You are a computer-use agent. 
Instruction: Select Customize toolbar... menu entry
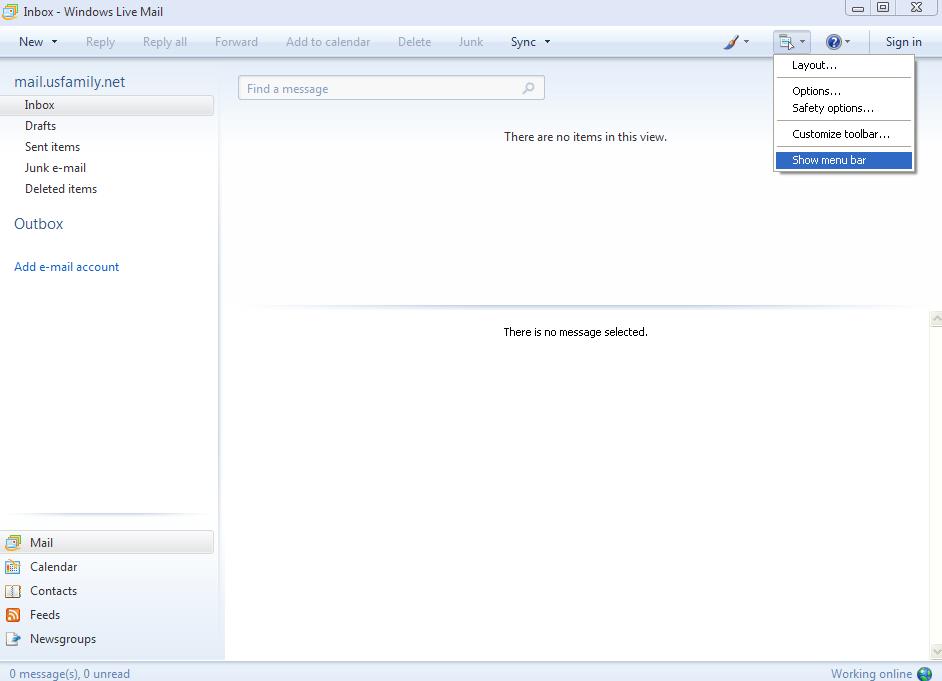tap(844, 134)
